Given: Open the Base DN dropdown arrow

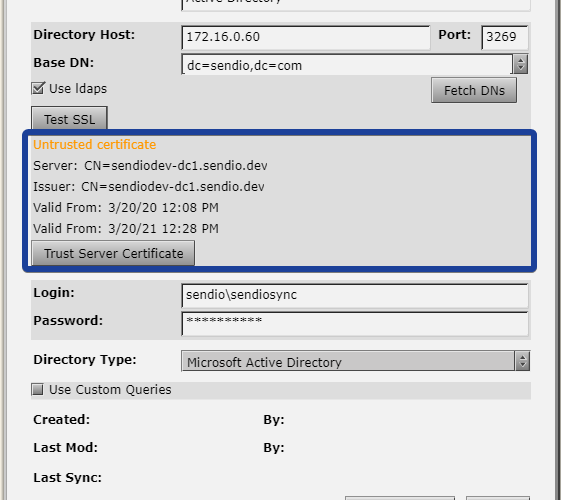Looking at the screenshot, I should 521,64.
